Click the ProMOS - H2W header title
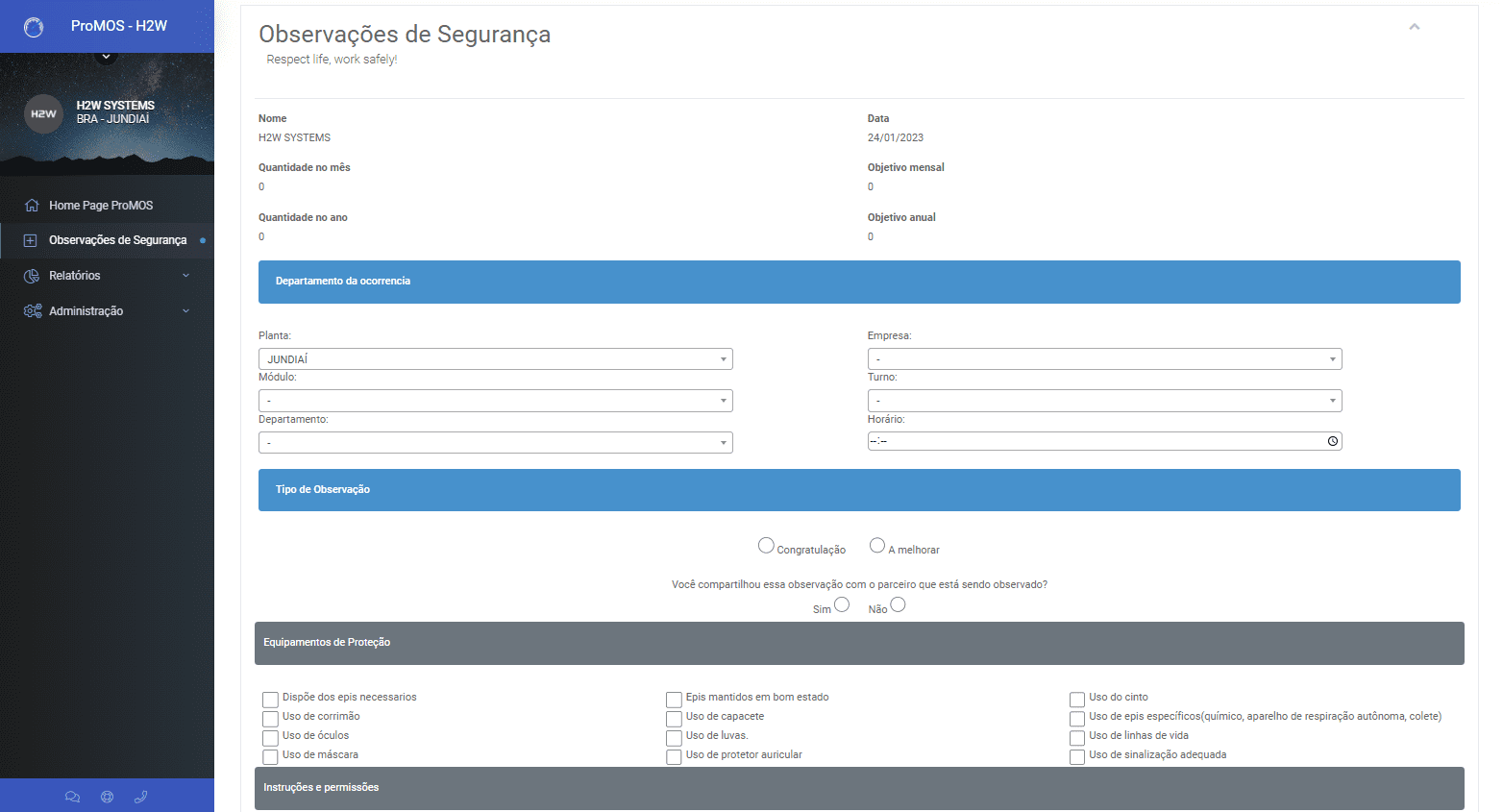This screenshot has height=812, width=1503. point(119,26)
